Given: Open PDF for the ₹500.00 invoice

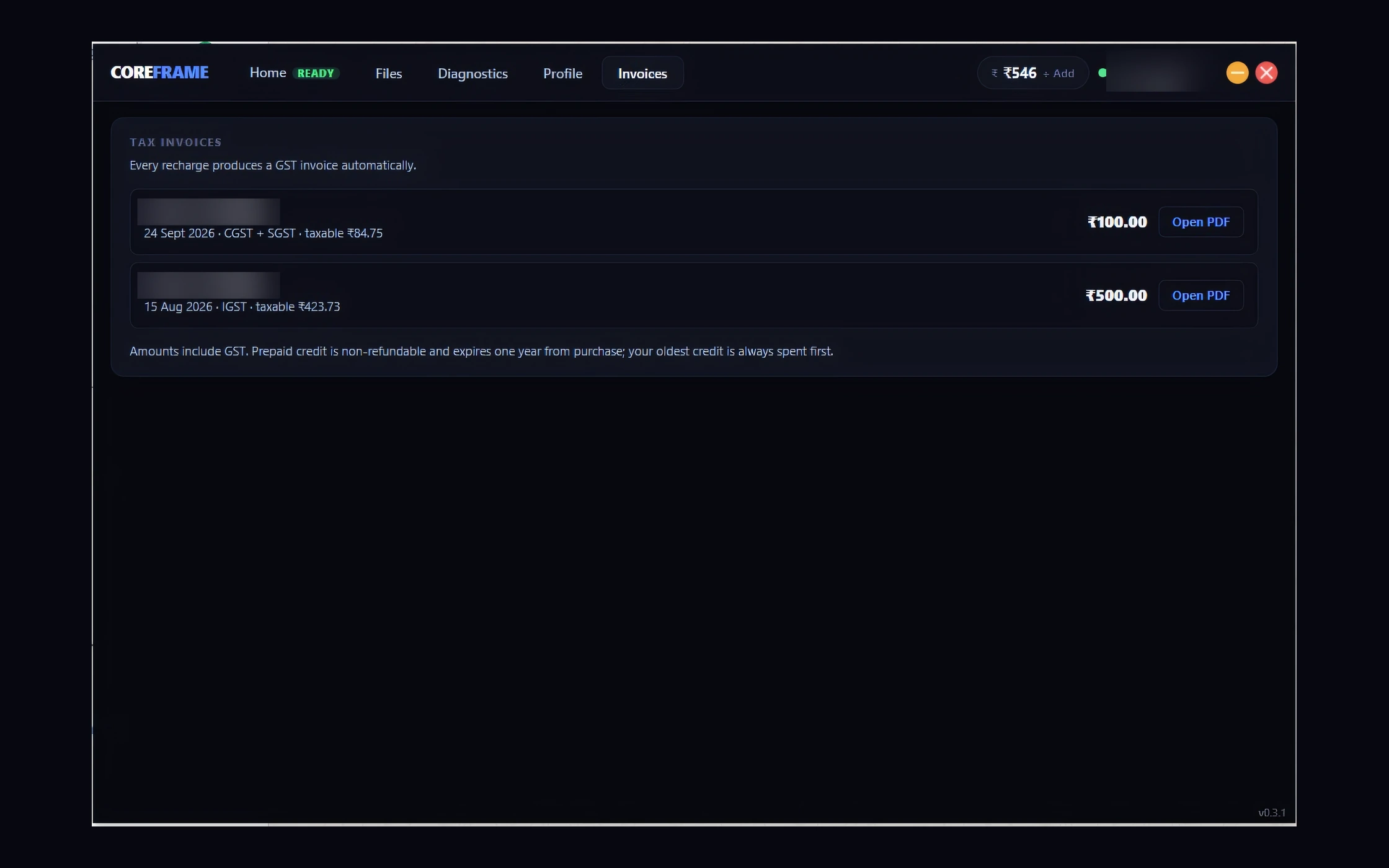Looking at the screenshot, I should tap(1200, 296).
